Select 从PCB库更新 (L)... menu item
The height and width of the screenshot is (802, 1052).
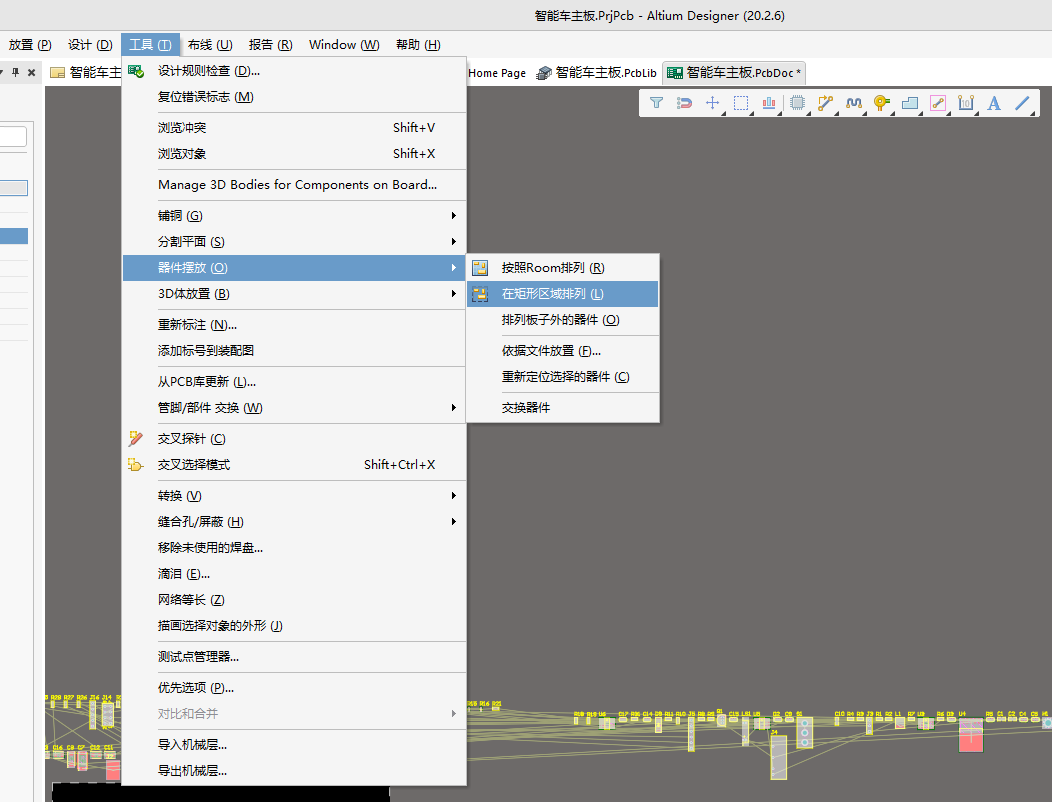coord(294,382)
